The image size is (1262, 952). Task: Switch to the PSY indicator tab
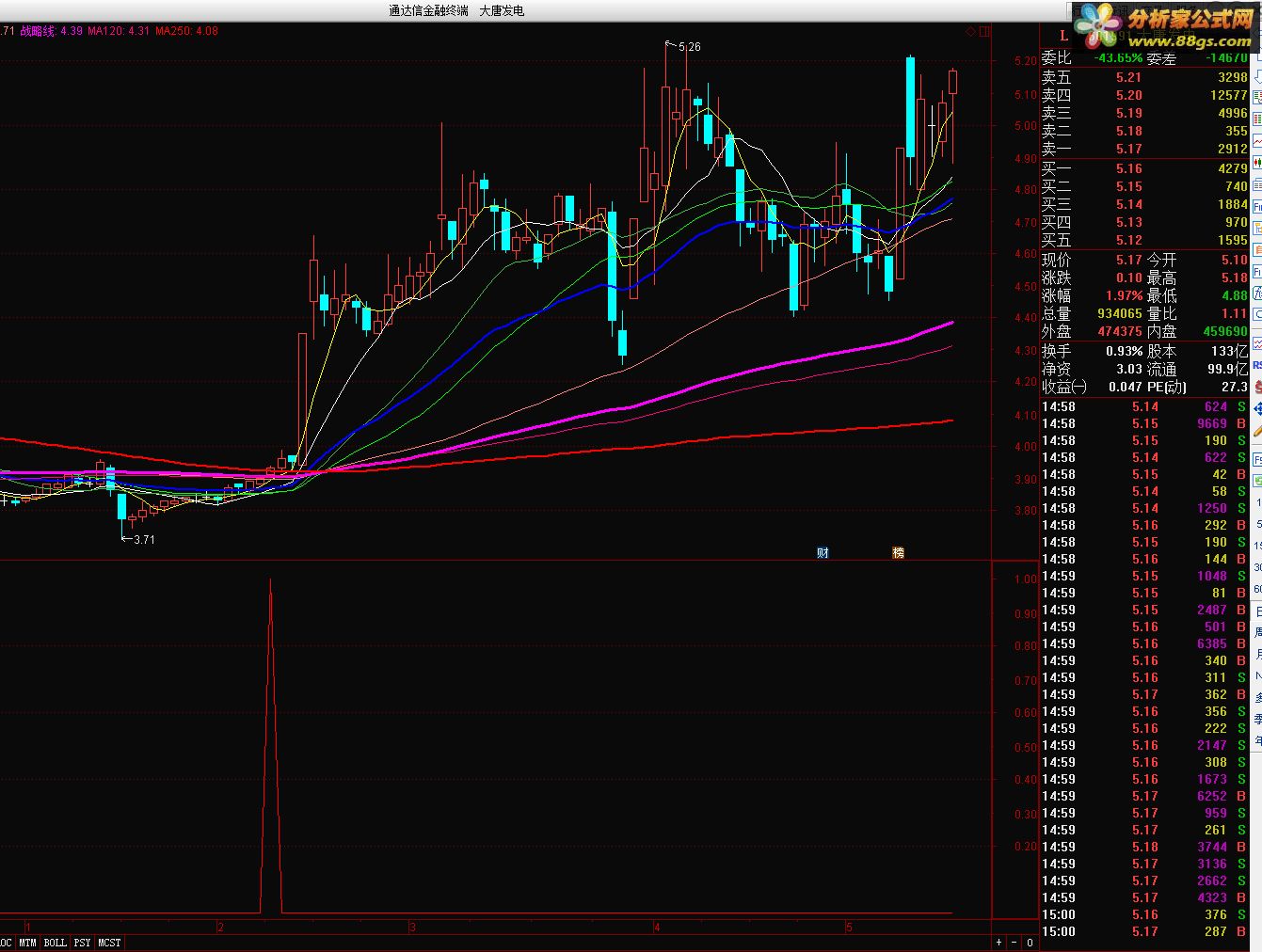tap(83, 943)
